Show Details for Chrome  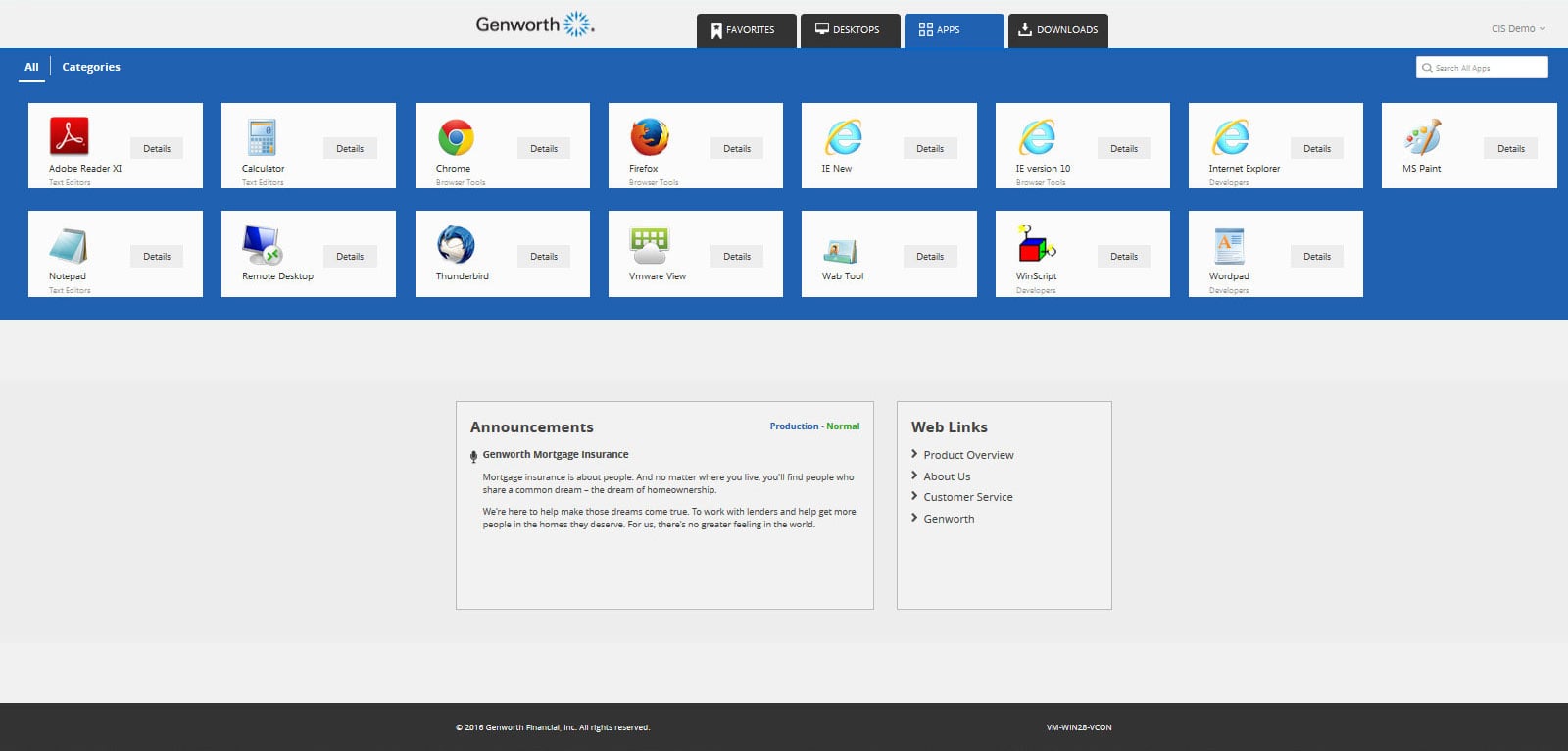pyautogui.click(x=544, y=149)
